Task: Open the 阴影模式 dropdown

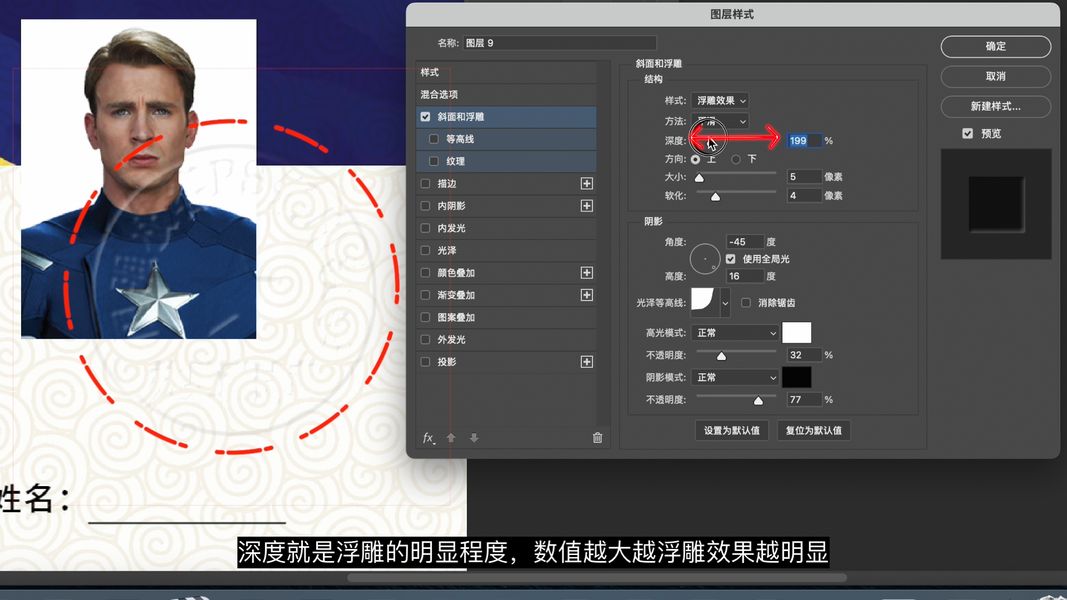Action: point(735,378)
